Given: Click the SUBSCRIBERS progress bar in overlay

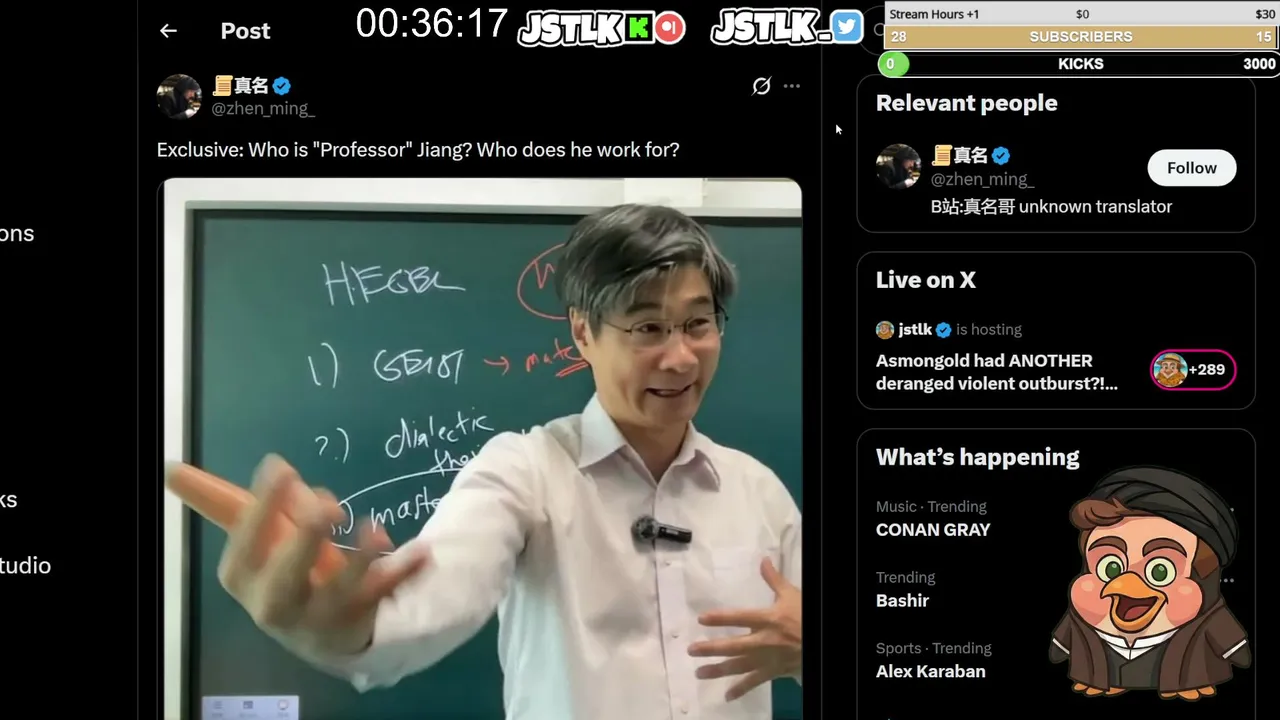Looking at the screenshot, I should (x=1081, y=36).
